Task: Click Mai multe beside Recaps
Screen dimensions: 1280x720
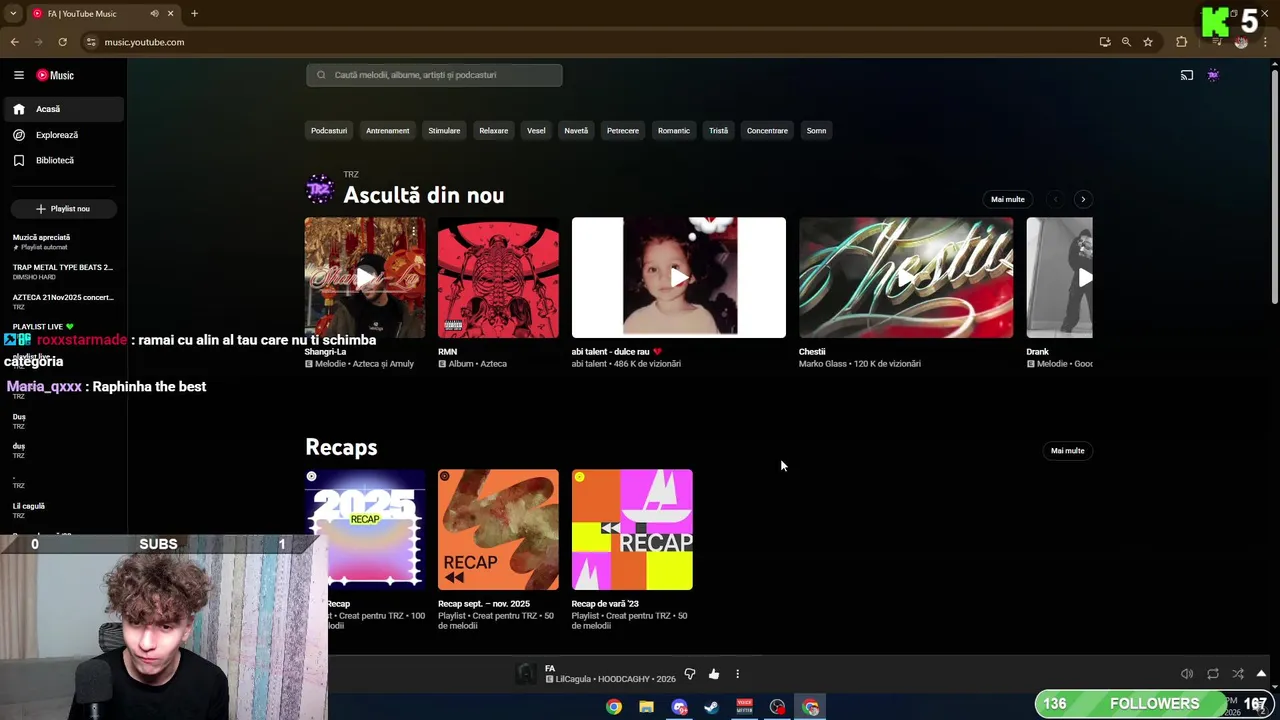Action: 1067,451
